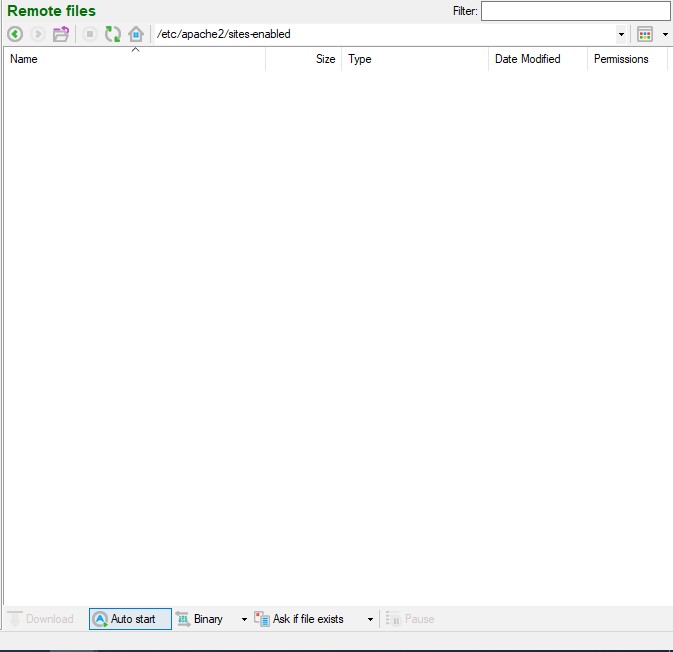Click the Forward navigation arrow

(x=38, y=34)
